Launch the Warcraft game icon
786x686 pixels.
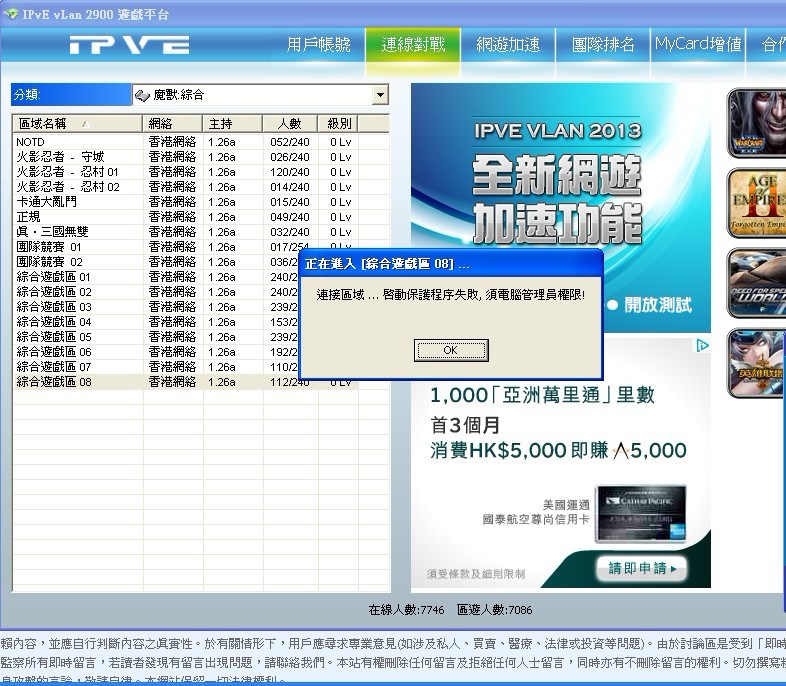click(x=756, y=123)
